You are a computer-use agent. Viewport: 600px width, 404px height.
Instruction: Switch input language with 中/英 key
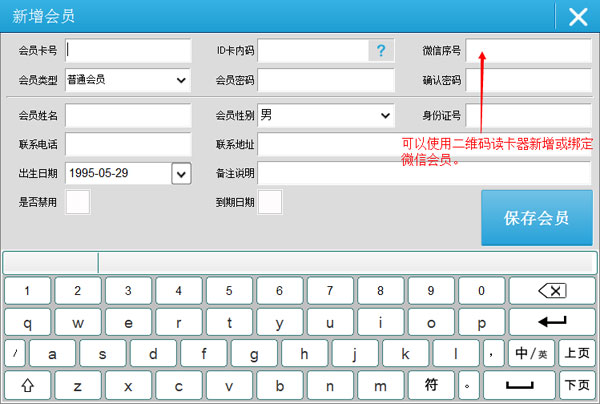(531, 354)
